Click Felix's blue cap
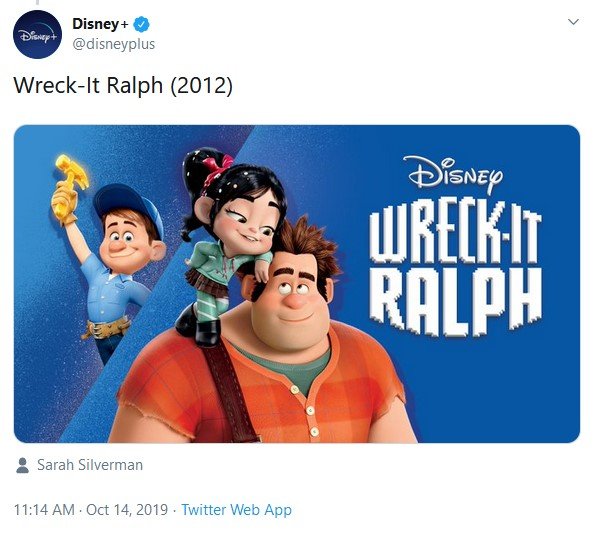The width and height of the screenshot is (593, 534). pos(129,206)
